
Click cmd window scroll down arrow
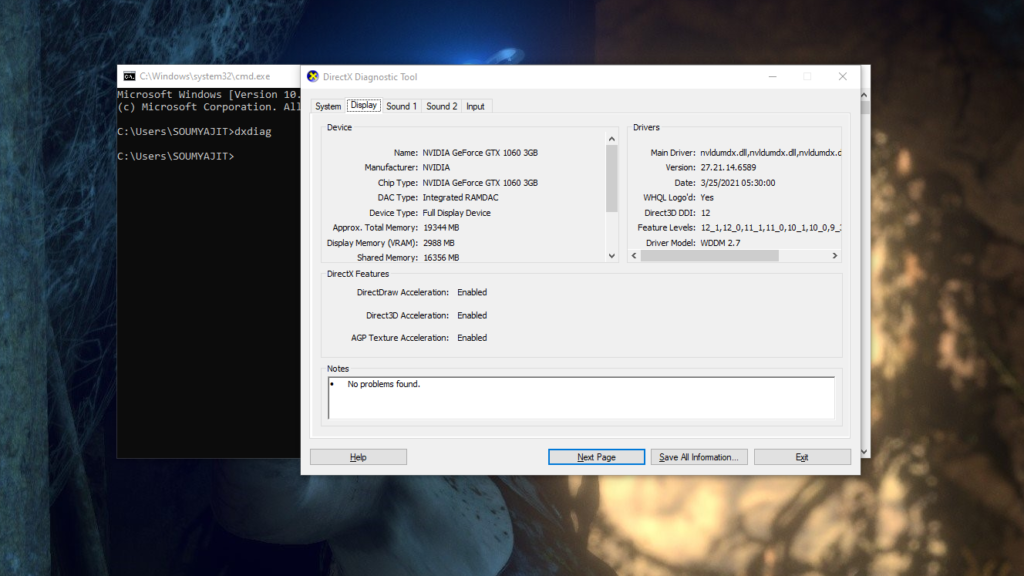(x=865, y=452)
